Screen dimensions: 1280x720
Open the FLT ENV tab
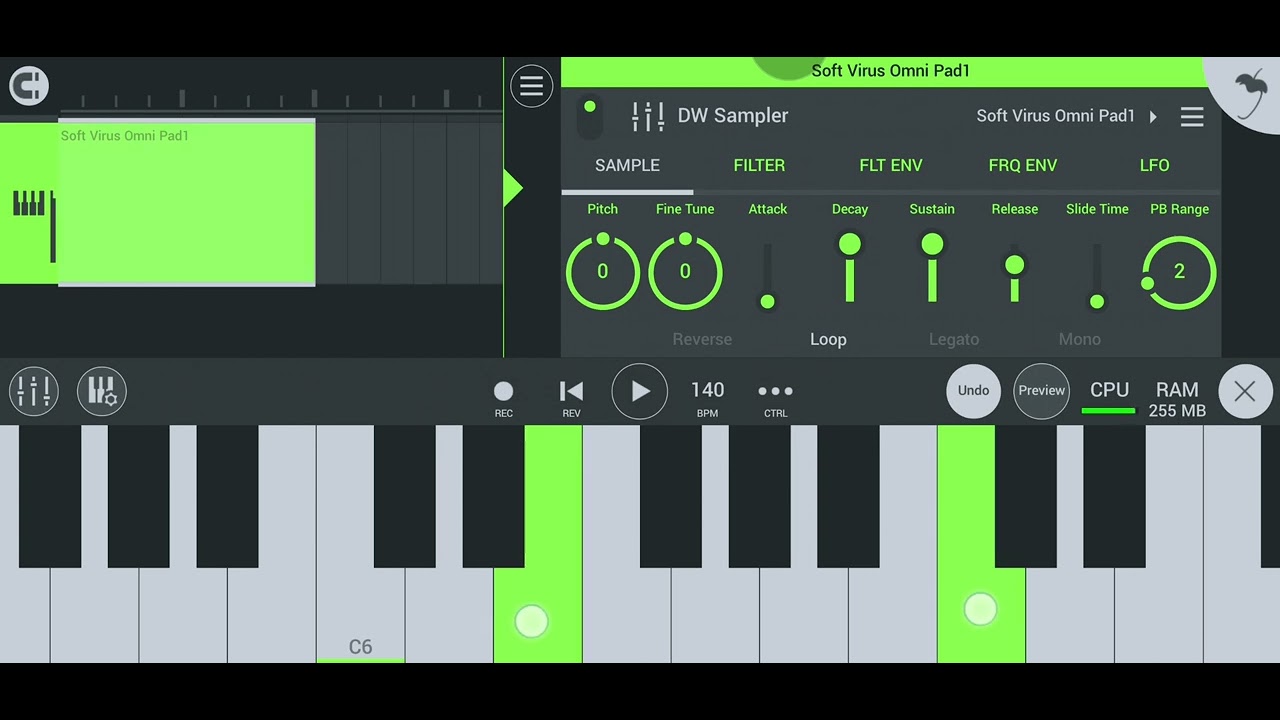[890, 166]
